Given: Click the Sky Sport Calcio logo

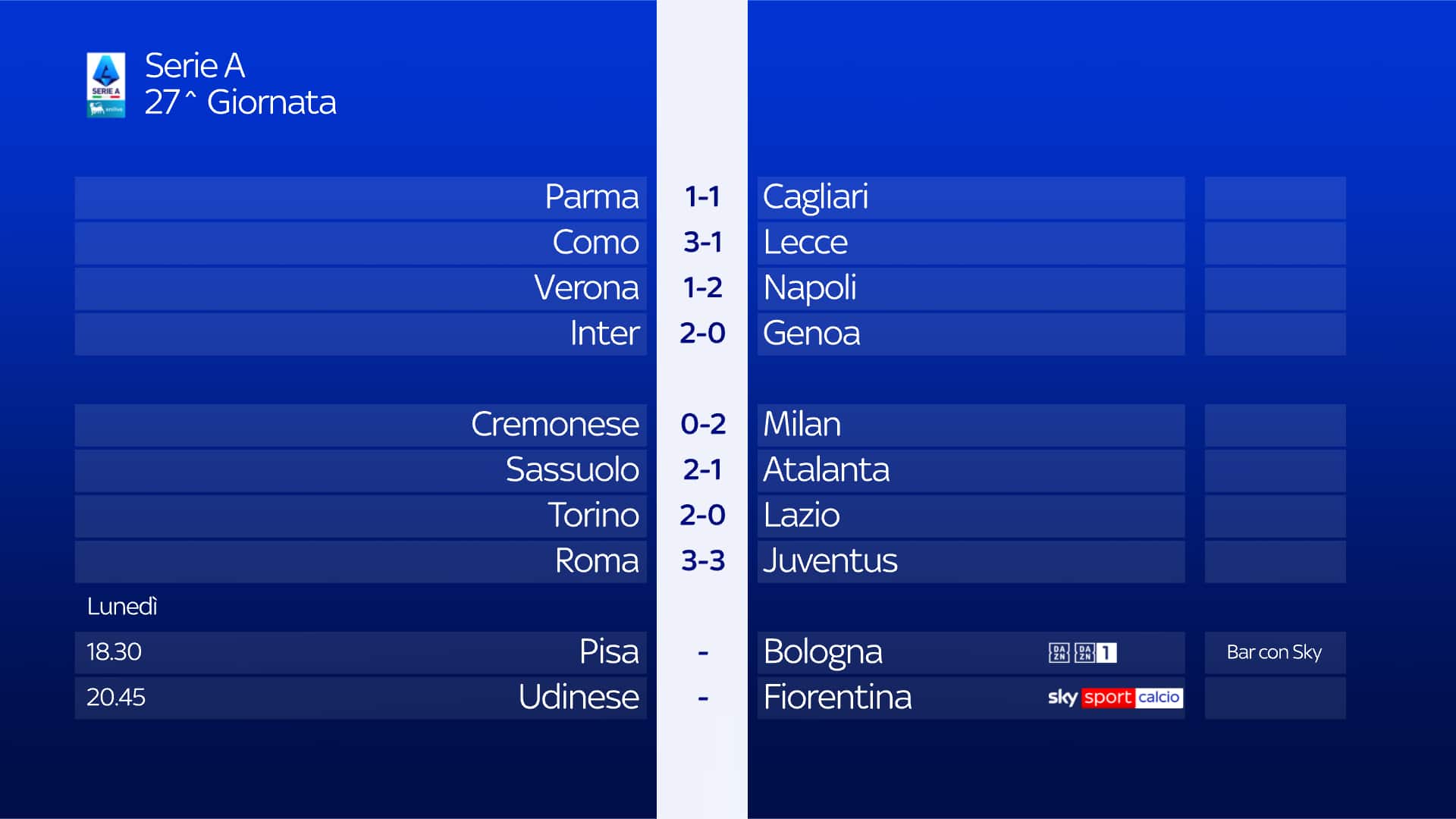Looking at the screenshot, I should (x=1115, y=698).
